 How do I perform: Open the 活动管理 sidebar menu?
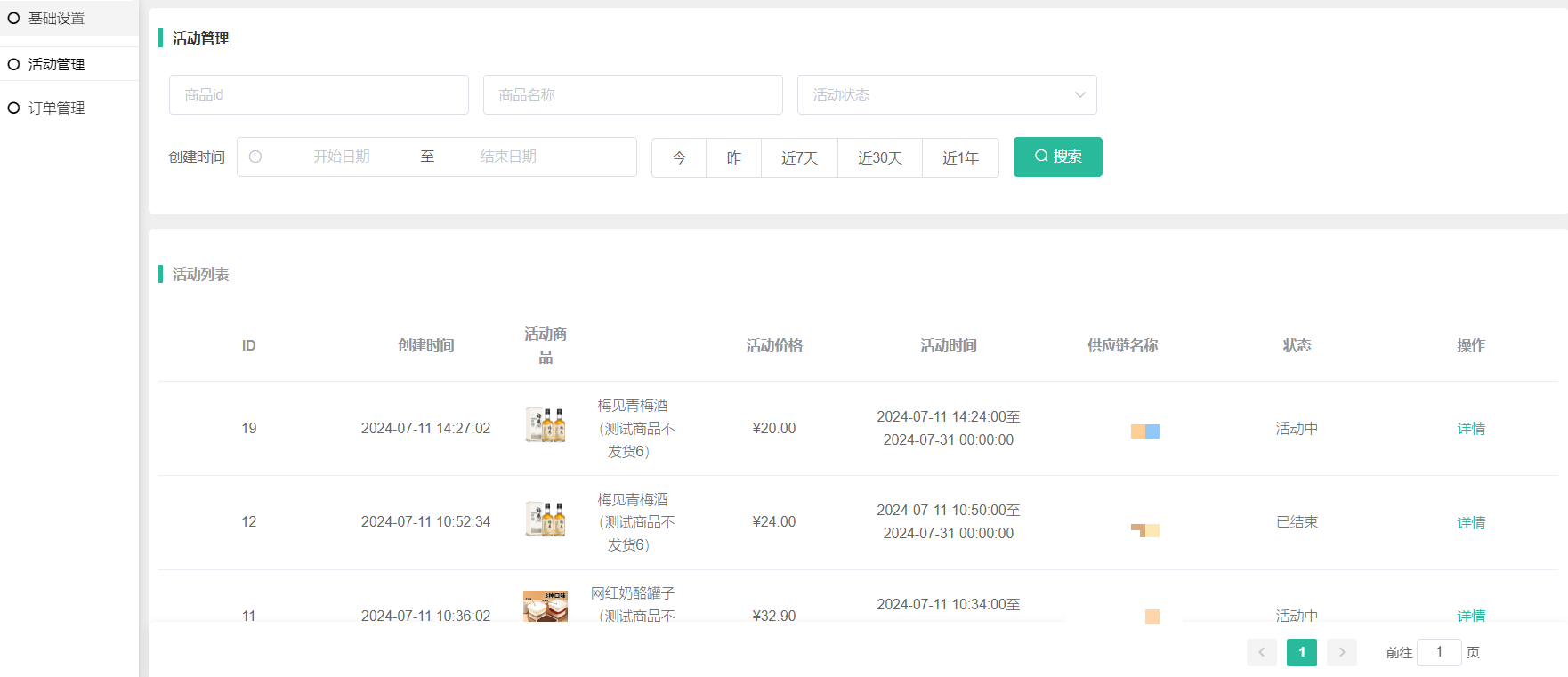pos(57,64)
